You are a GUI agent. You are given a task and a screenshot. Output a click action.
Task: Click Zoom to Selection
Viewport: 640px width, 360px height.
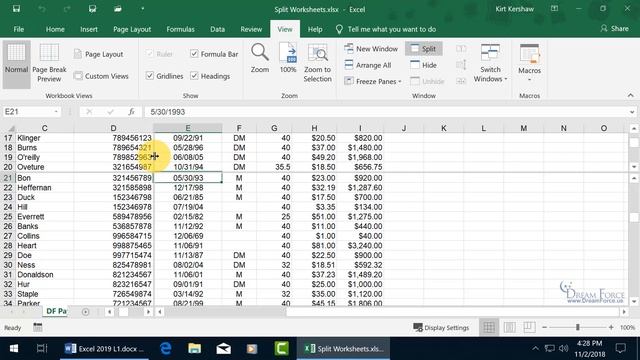pyautogui.click(x=318, y=63)
